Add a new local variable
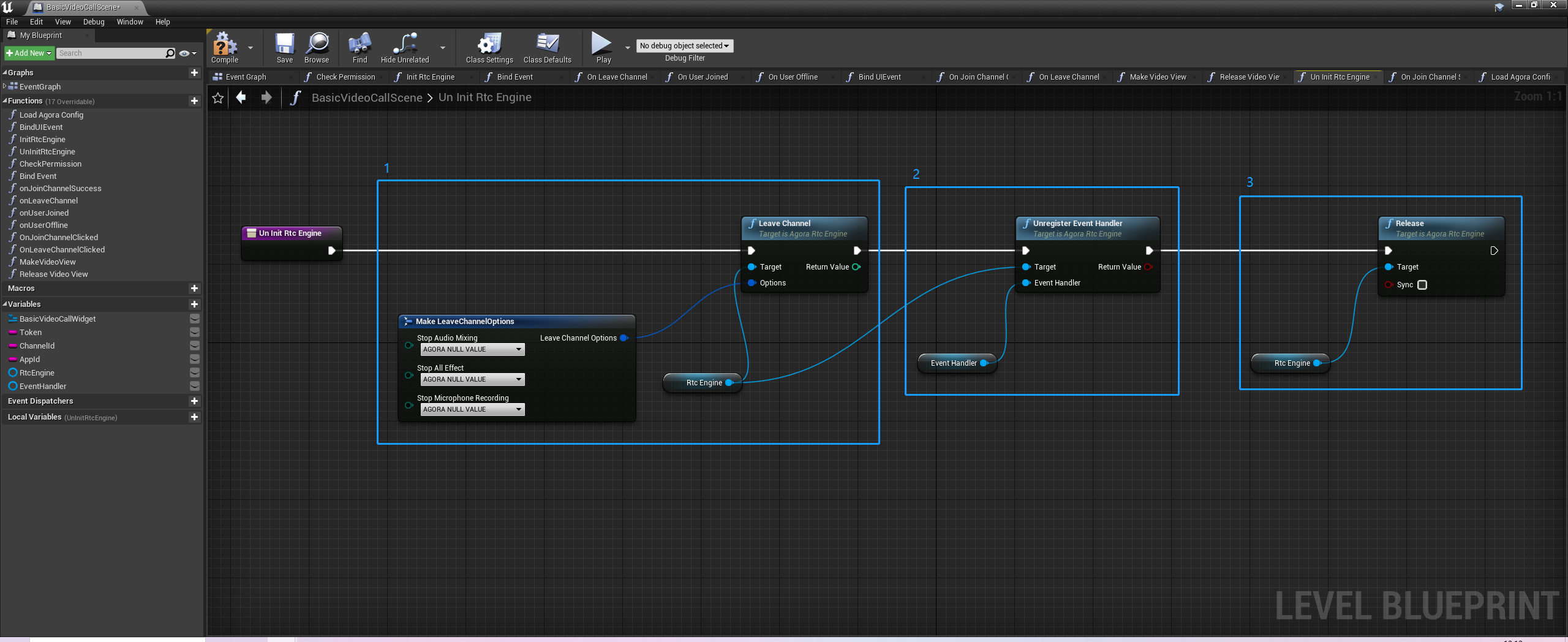The height and width of the screenshot is (642, 1568). pyautogui.click(x=195, y=417)
